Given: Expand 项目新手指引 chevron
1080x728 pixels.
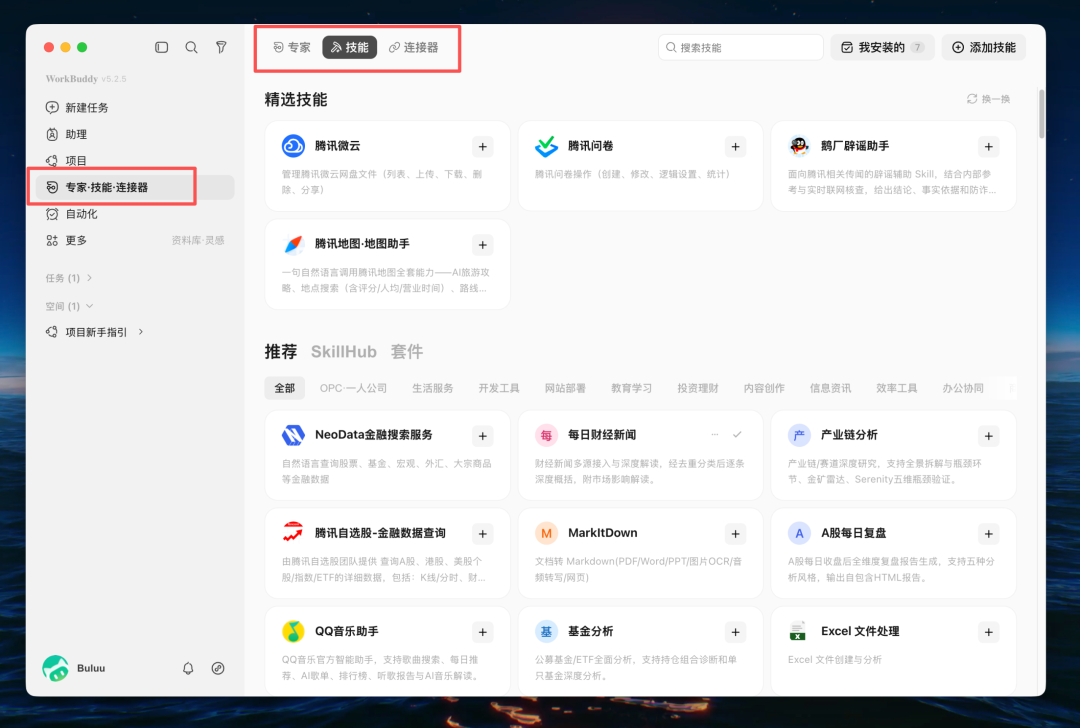Looking at the screenshot, I should 141,332.
